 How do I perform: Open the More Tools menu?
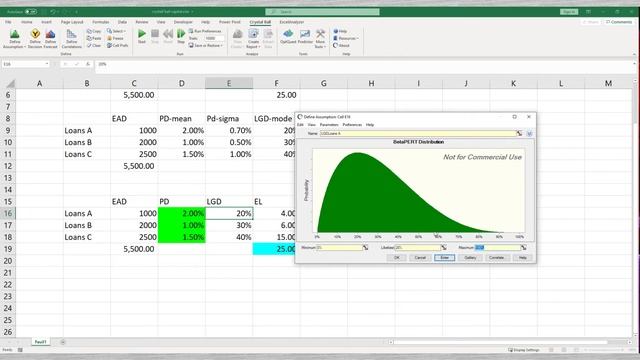320,39
